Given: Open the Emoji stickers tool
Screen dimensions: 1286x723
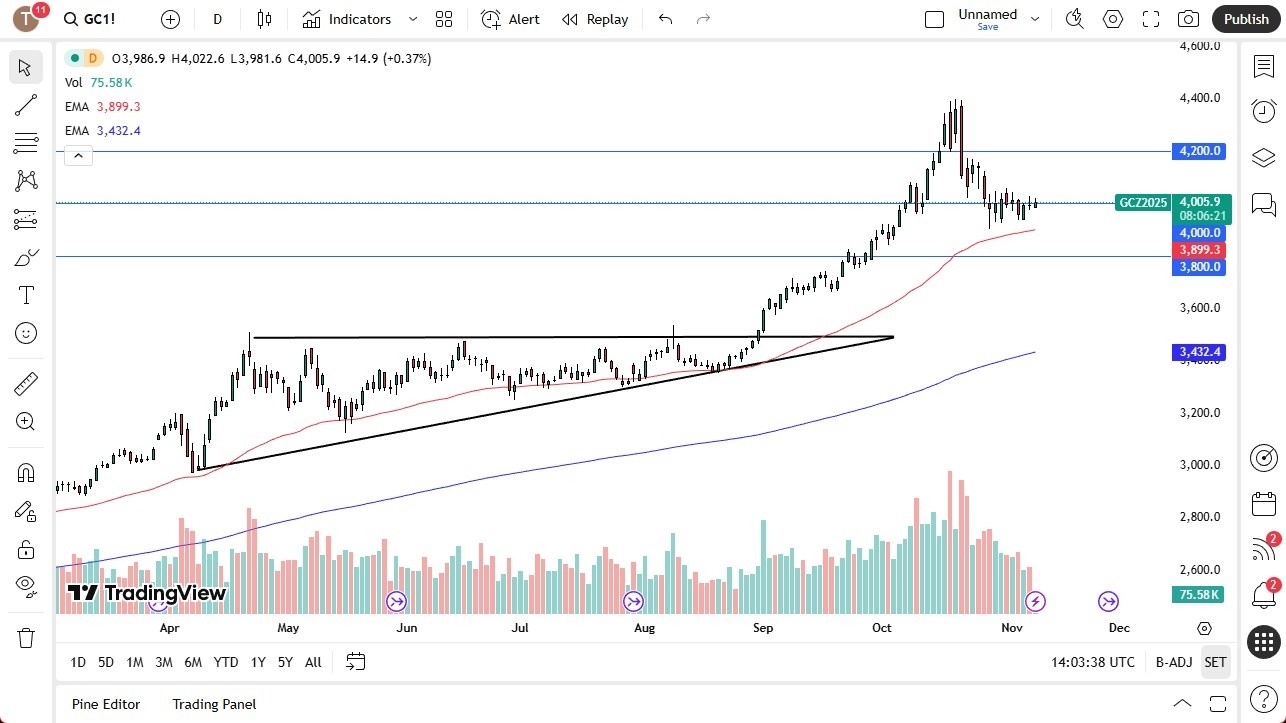Looking at the screenshot, I should click(26, 333).
